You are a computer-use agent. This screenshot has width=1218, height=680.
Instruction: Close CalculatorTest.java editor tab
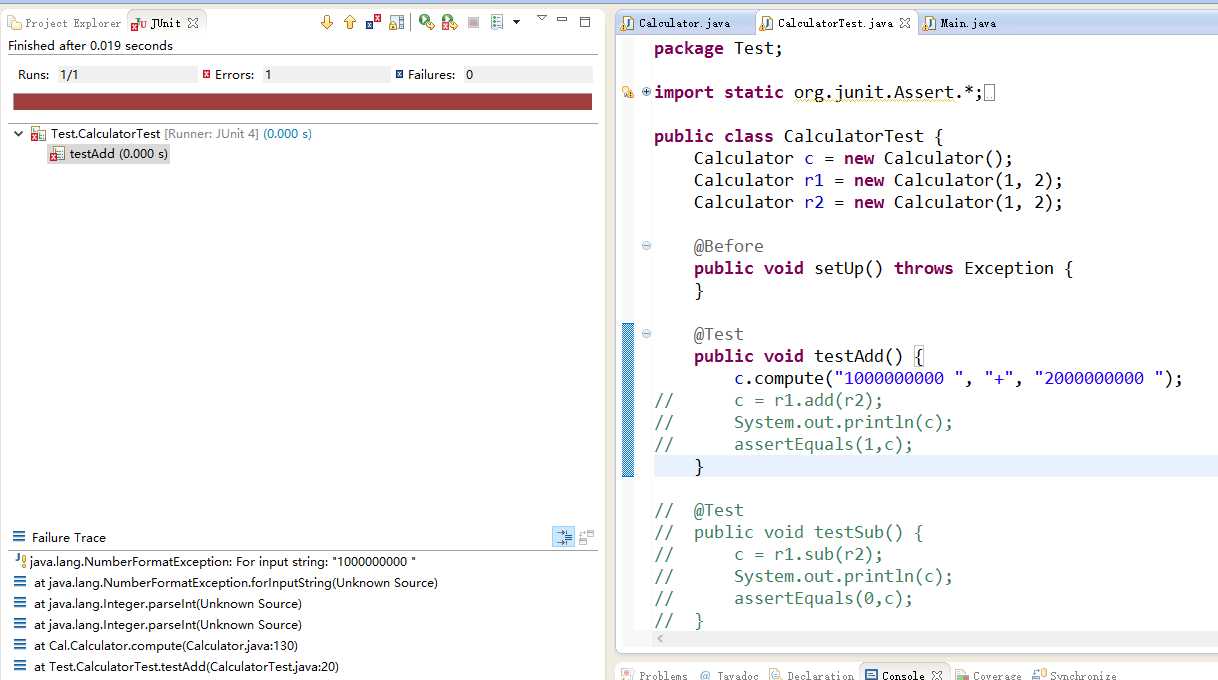point(905,23)
